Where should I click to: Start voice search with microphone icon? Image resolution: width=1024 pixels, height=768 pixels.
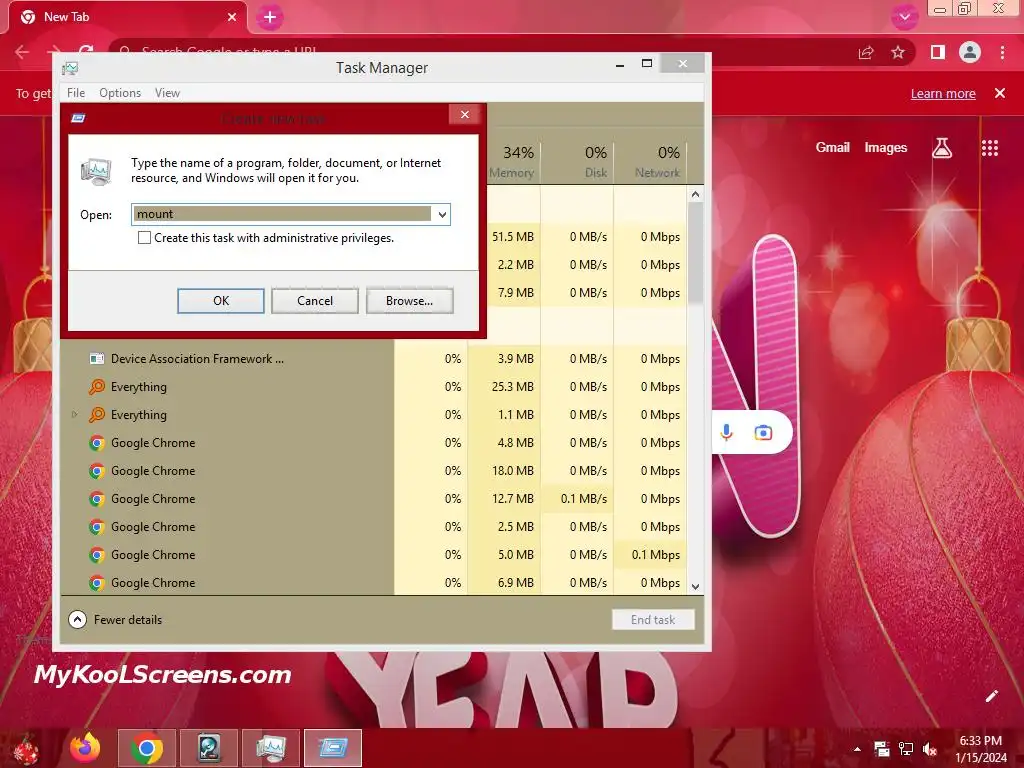point(726,432)
